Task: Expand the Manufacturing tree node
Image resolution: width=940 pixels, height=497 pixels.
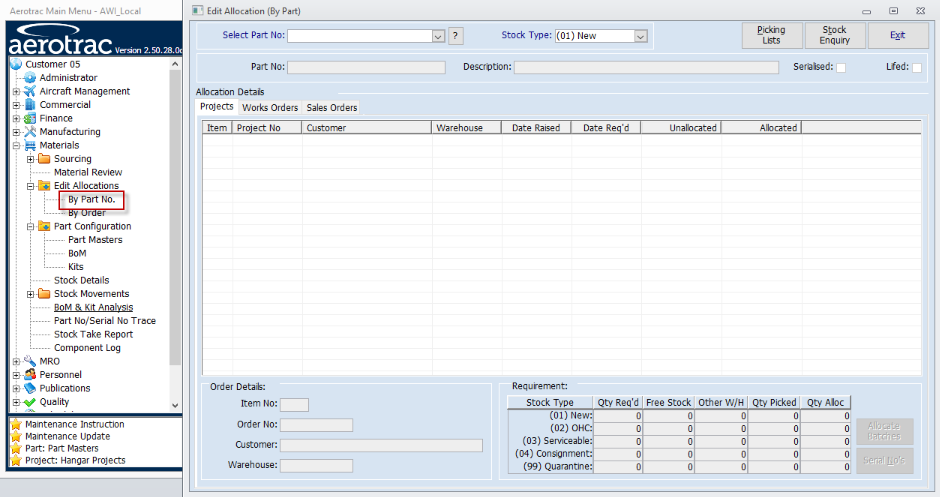Action: coord(16,132)
